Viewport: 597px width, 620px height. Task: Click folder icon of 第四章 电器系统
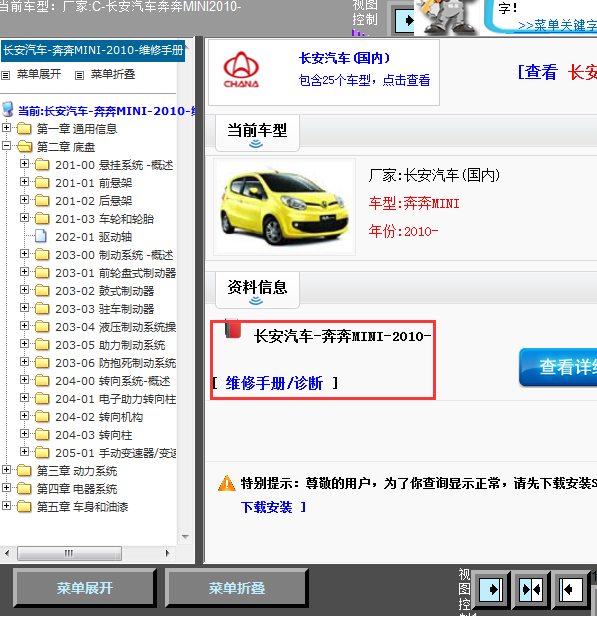24,488
